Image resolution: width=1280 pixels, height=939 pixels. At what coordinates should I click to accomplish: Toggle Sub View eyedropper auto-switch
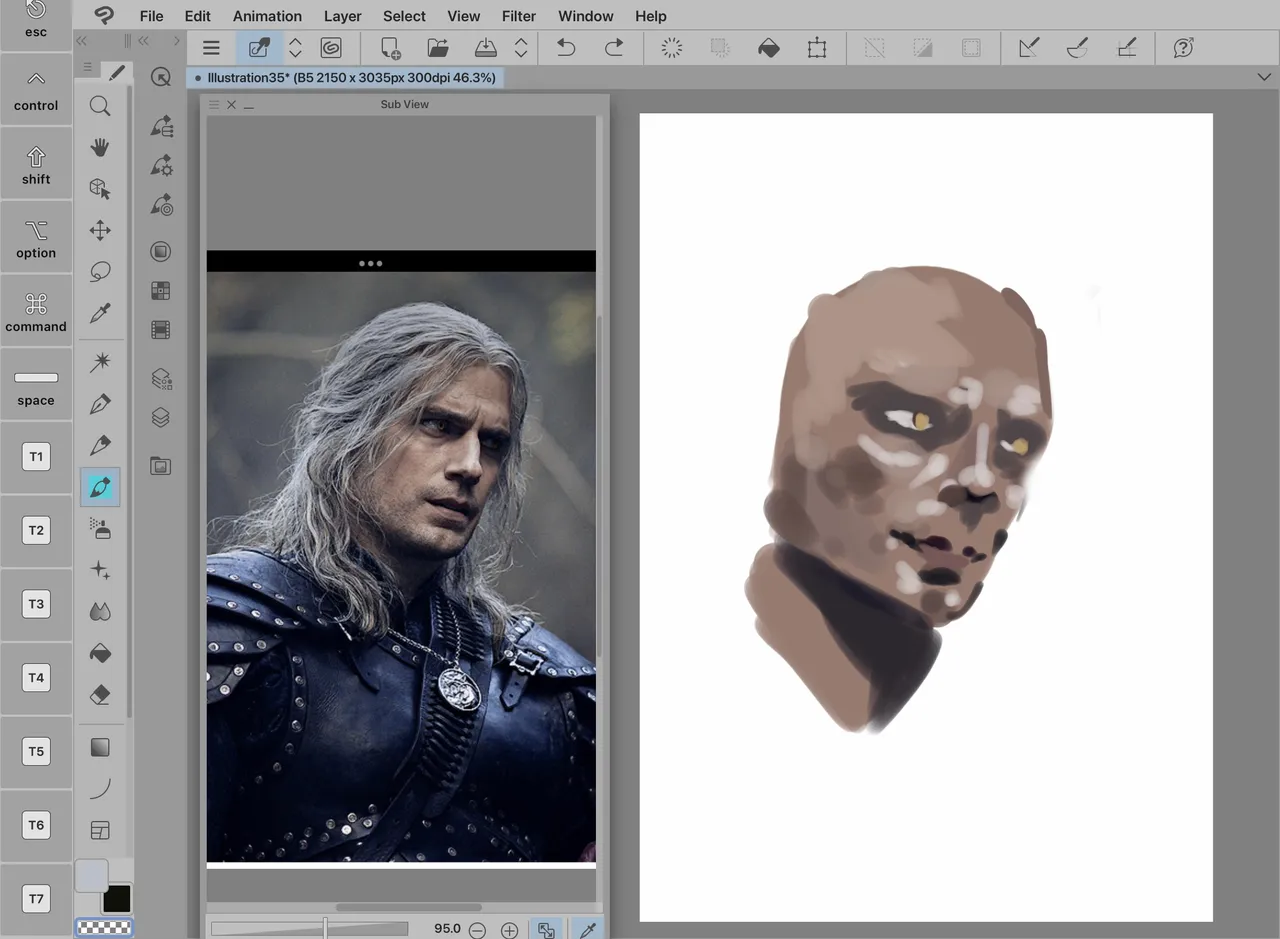click(x=588, y=929)
